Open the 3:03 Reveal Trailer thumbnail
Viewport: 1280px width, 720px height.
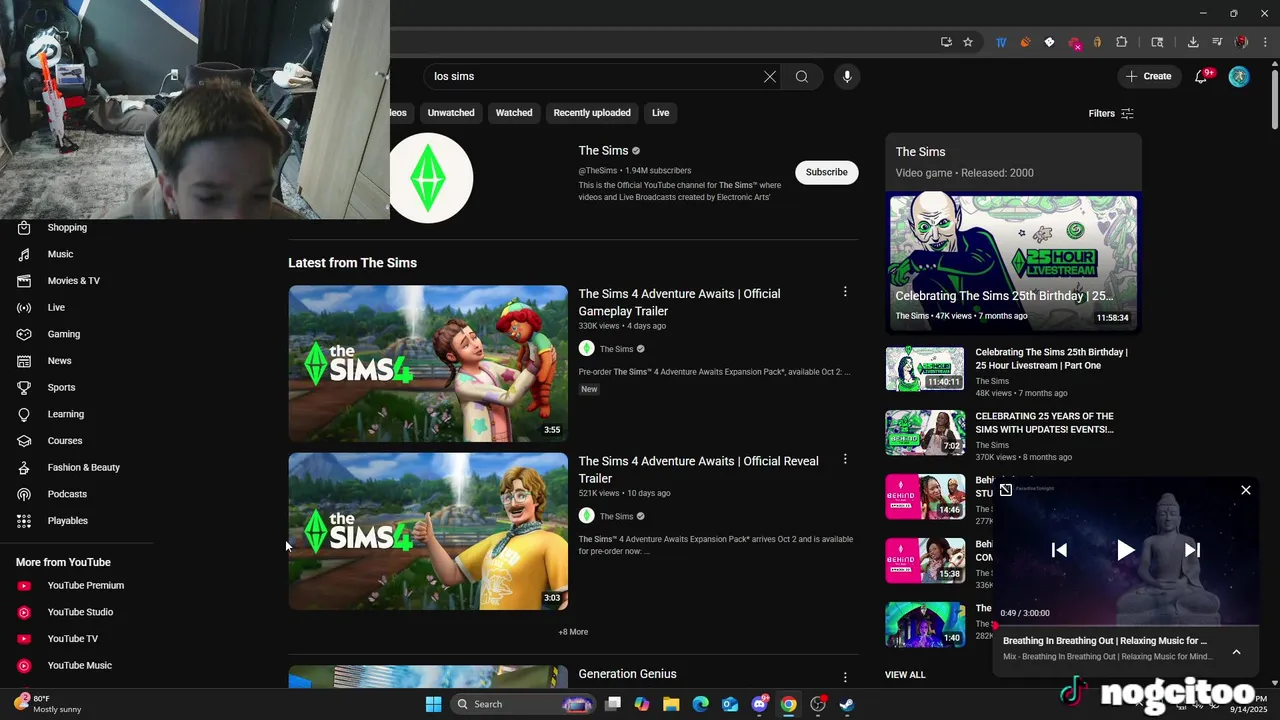(x=428, y=531)
